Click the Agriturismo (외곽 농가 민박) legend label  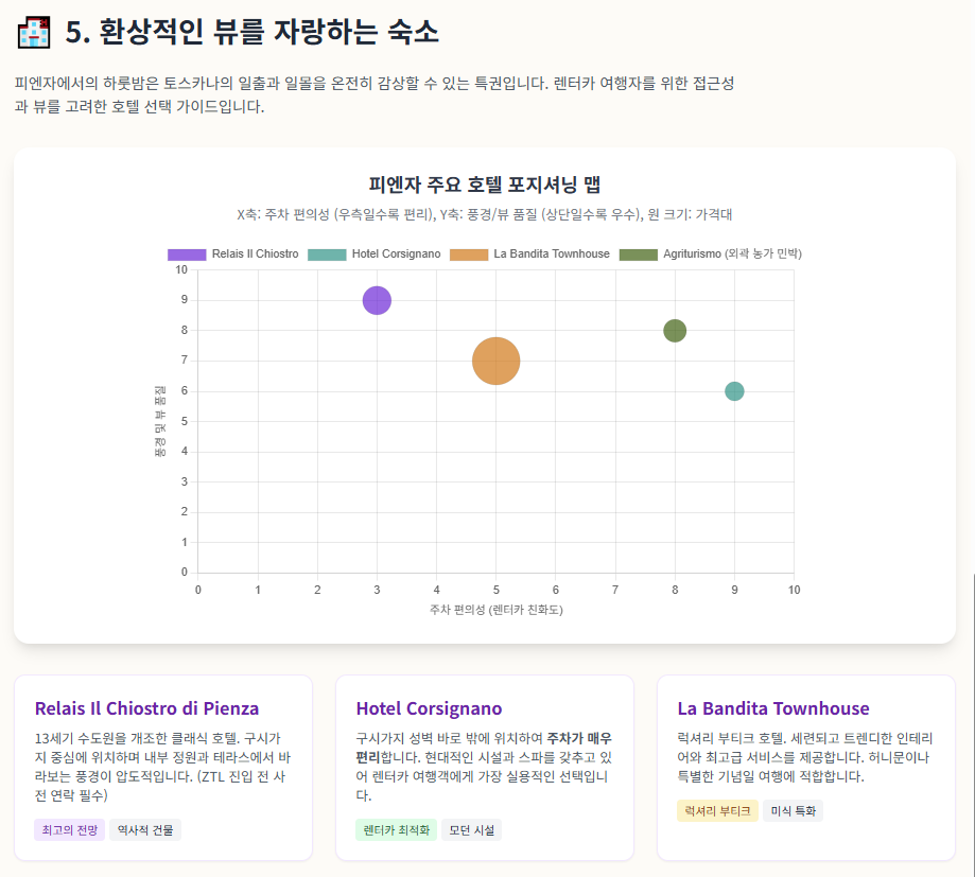(732, 254)
